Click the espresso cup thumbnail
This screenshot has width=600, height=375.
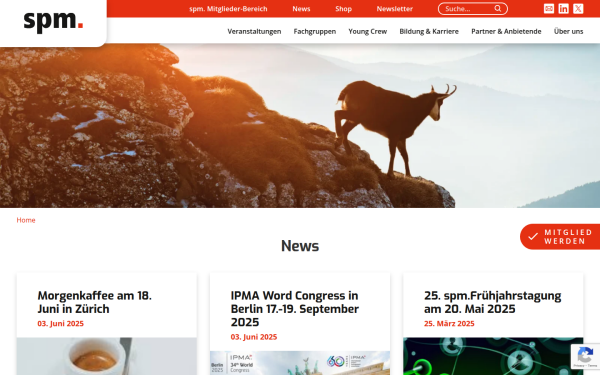coord(107,356)
